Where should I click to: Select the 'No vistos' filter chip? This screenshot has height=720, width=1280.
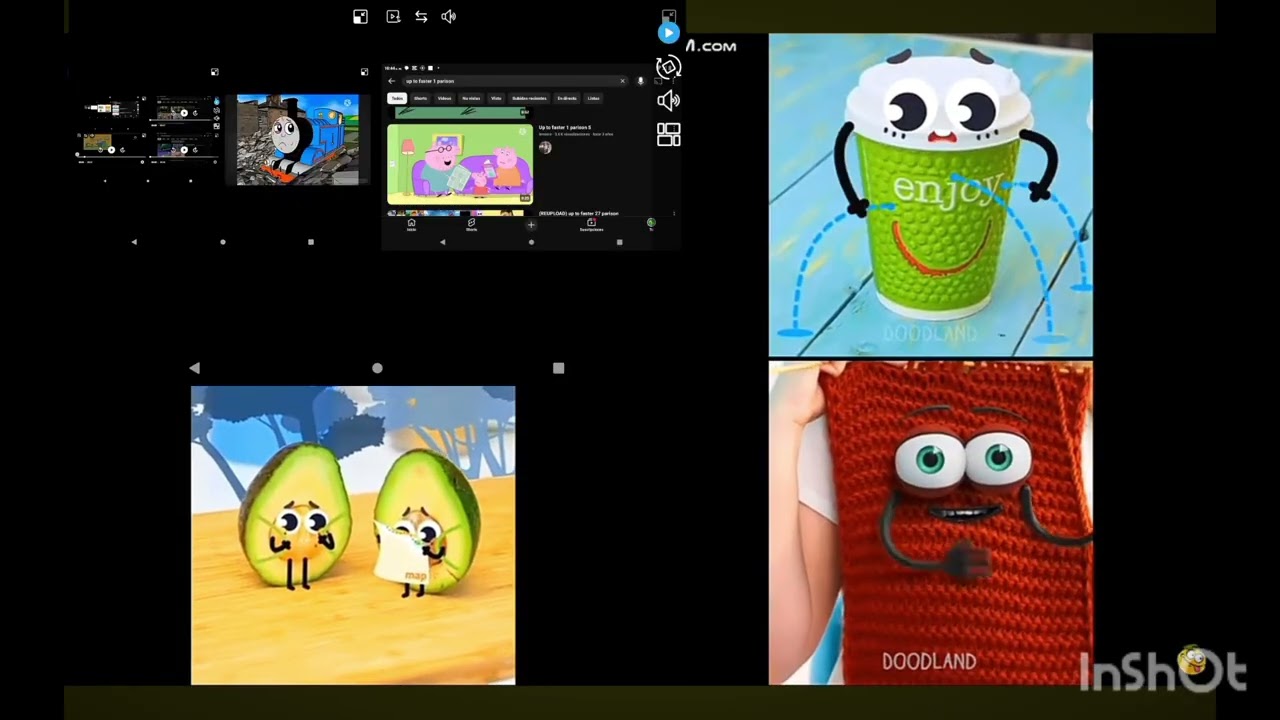[x=471, y=98]
